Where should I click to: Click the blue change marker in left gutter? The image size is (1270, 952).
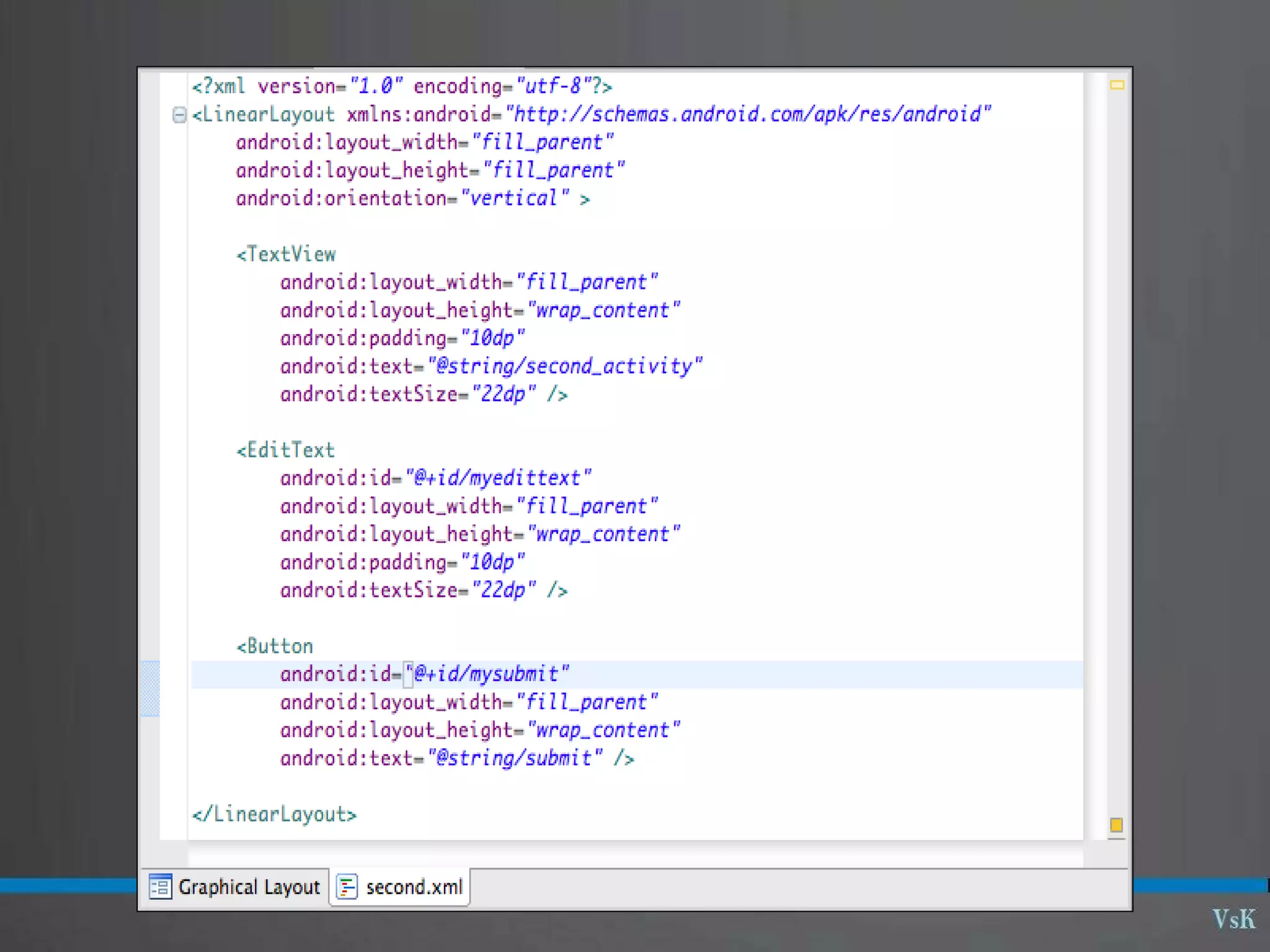[151, 689]
